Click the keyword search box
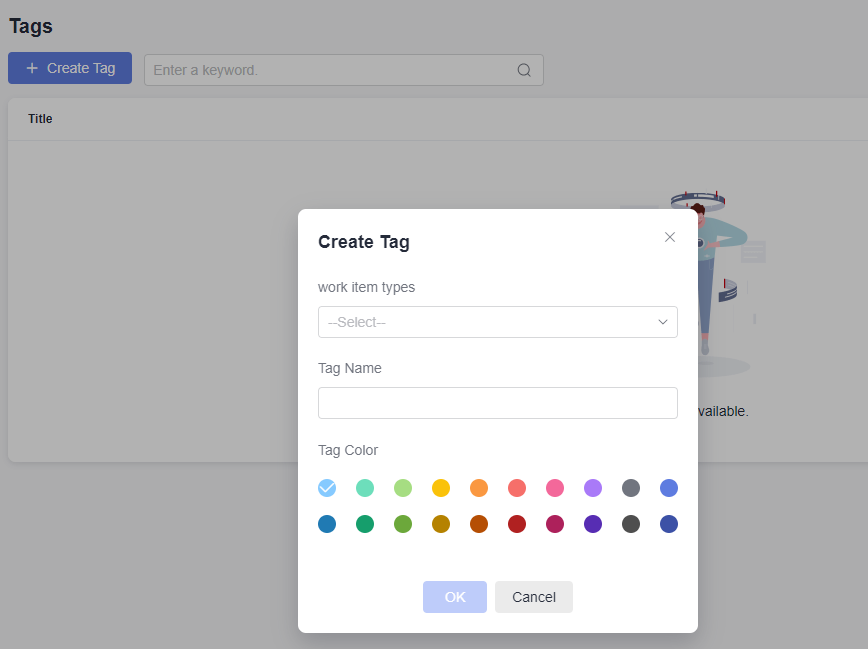The image size is (868, 649). (330, 70)
